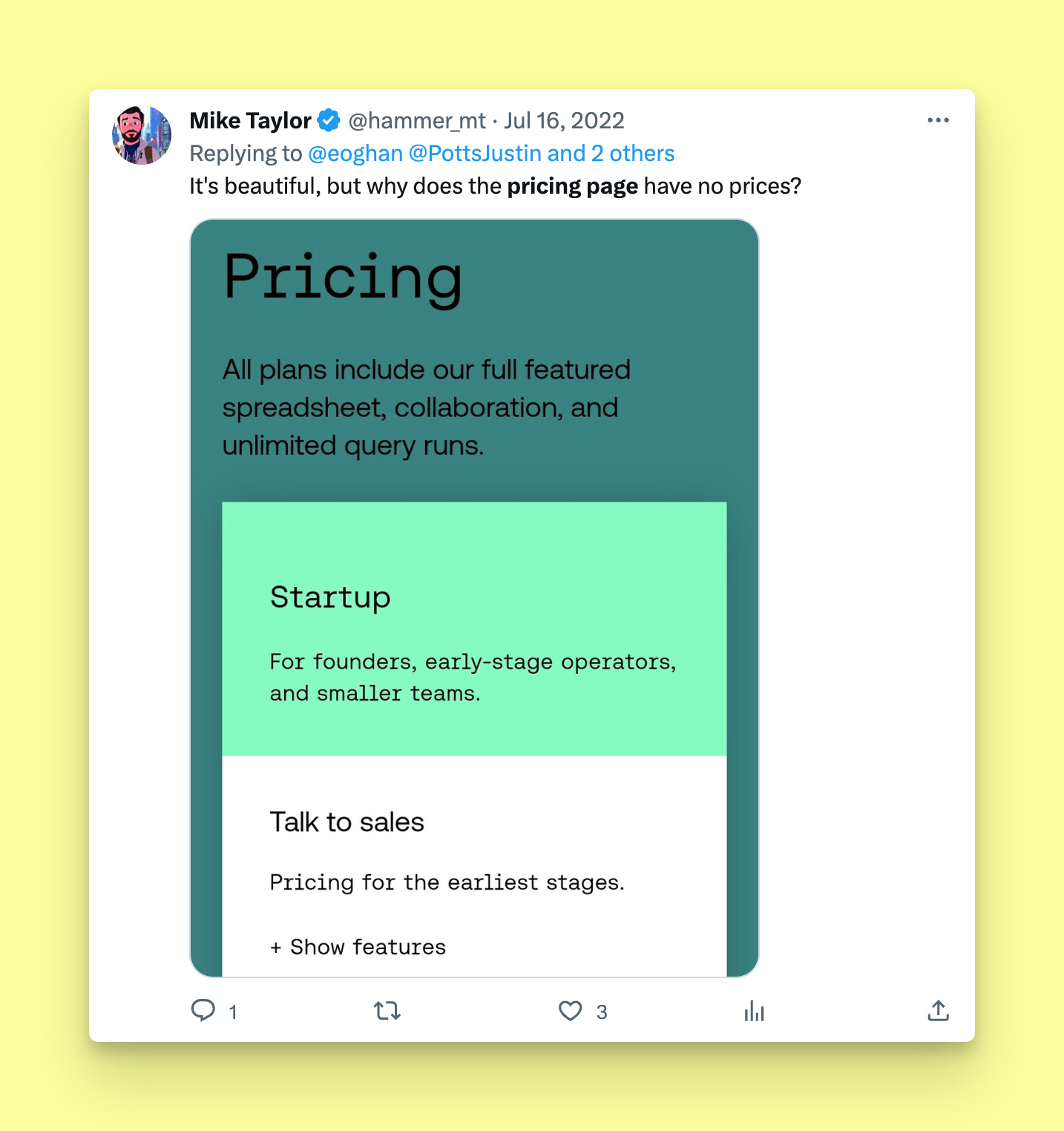1064x1131 pixels.
Task: Expand the 'and 2 others' mention list
Action: point(614,153)
